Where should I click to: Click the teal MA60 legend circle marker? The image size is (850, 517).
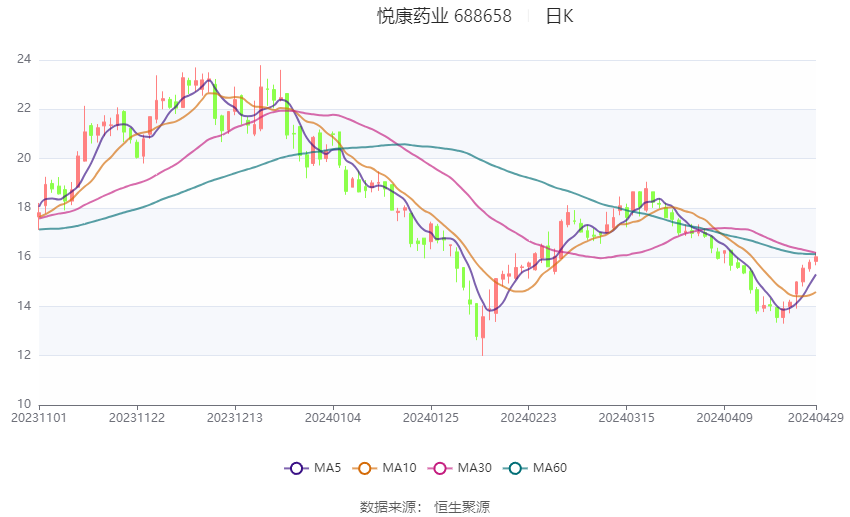click(x=515, y=467)
